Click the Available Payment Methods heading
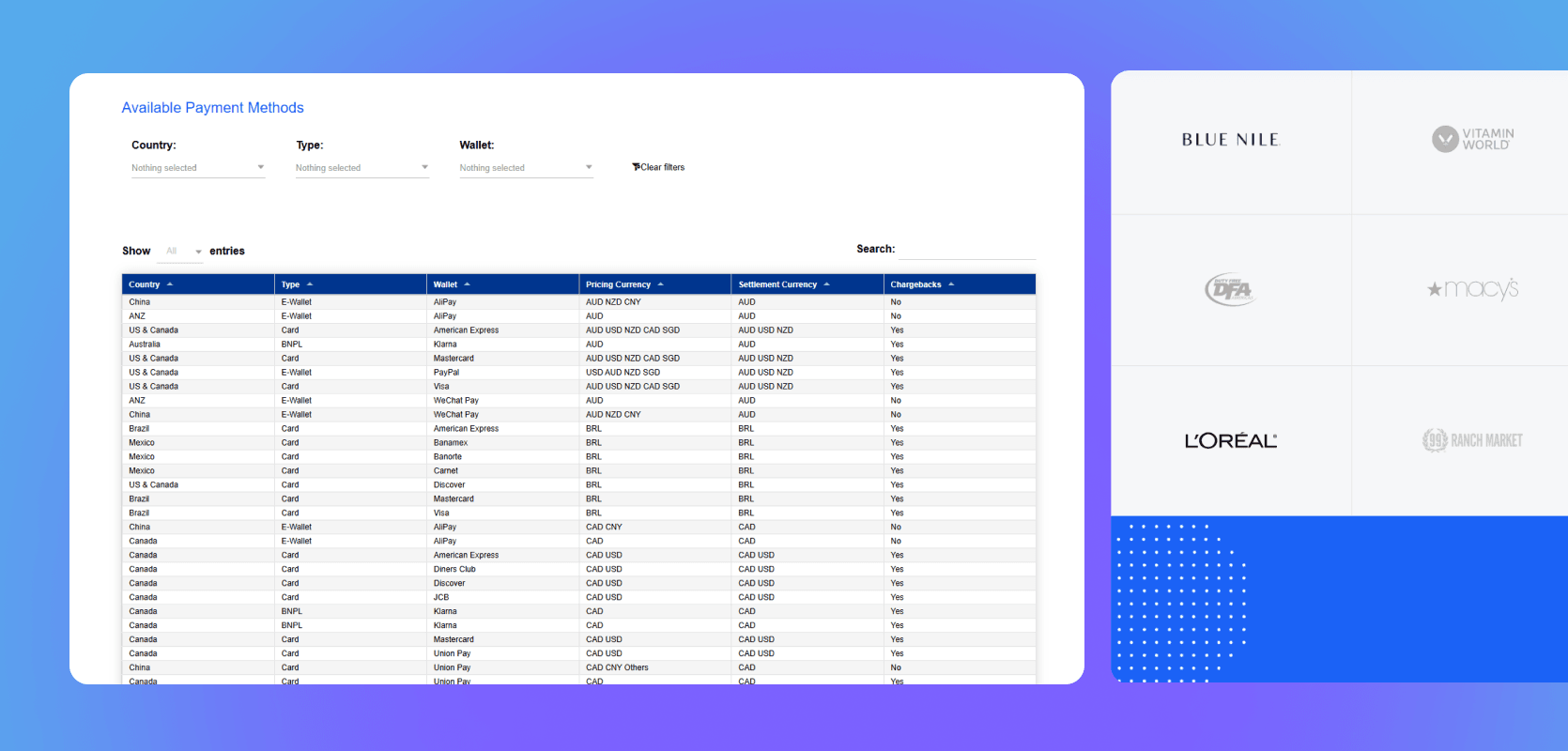Screen dimensions: 1568x751 click(x=213, y=108)
